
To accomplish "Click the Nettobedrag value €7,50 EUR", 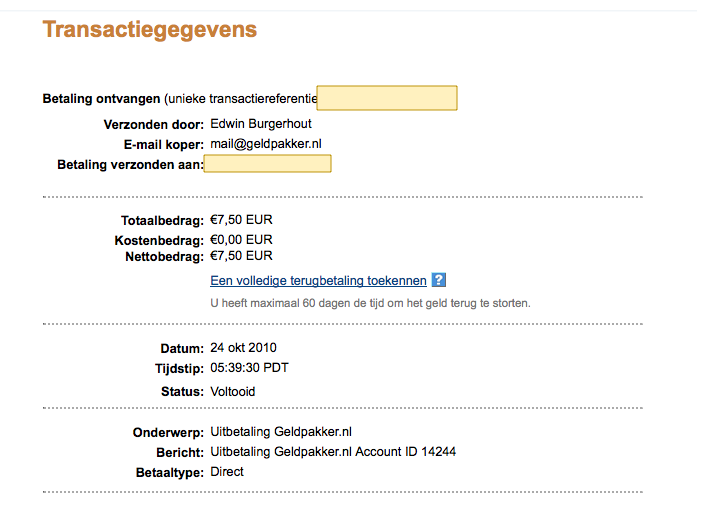I will [241, 256].
